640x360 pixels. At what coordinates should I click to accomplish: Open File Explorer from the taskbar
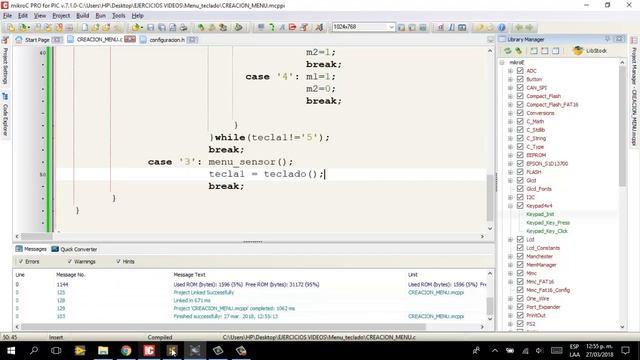[x=103, y=350]
